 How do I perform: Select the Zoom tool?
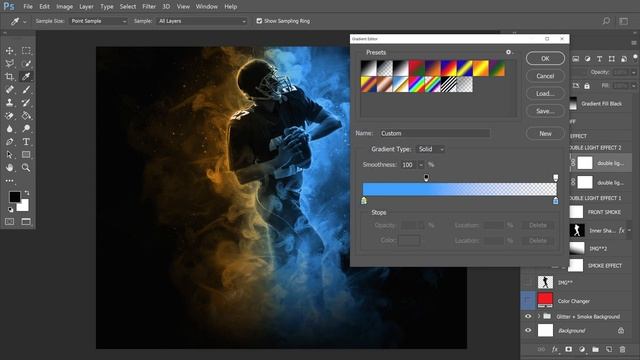coord(26,167)
